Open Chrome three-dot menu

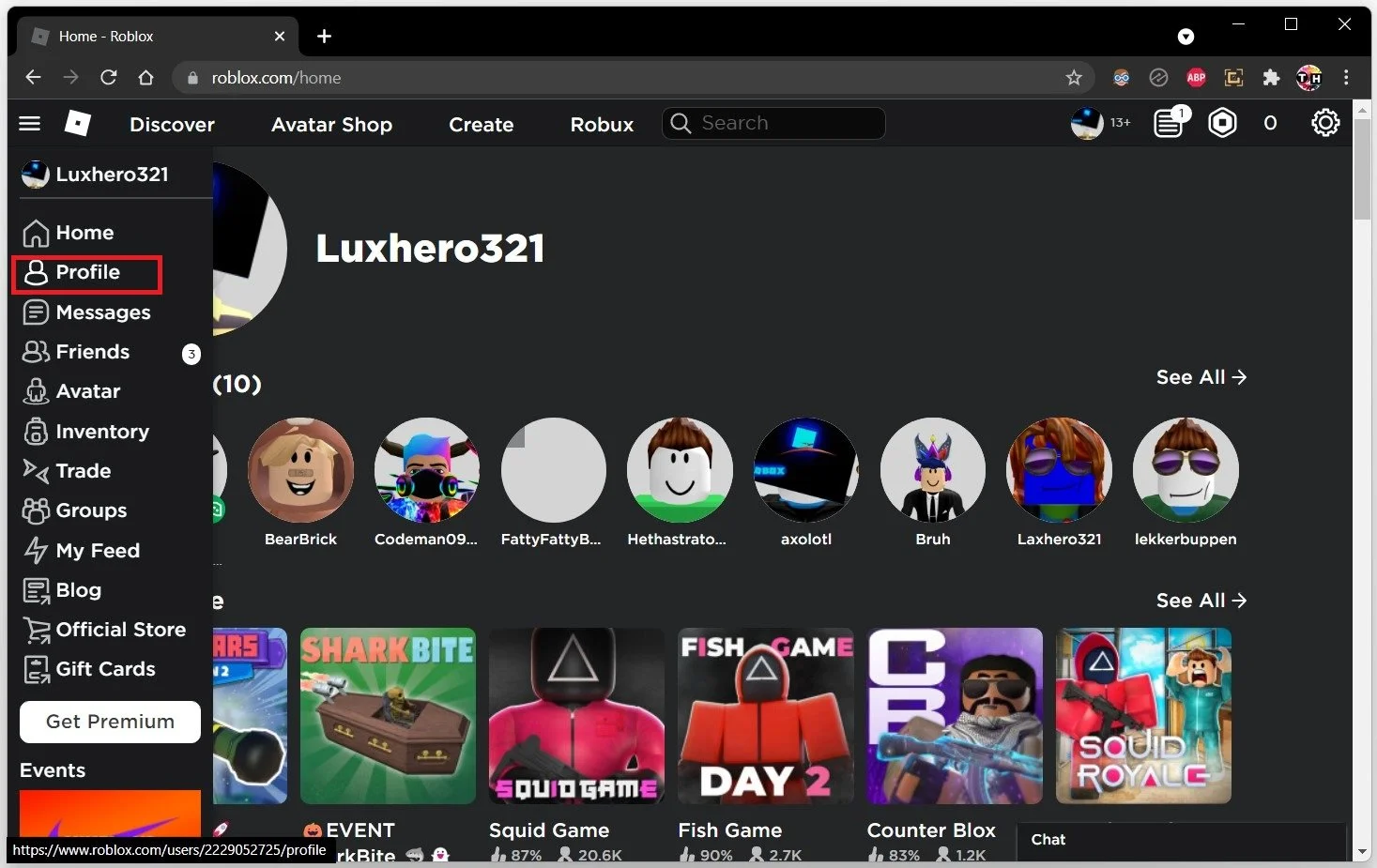pyautogui.click(x=1346, y=77)
